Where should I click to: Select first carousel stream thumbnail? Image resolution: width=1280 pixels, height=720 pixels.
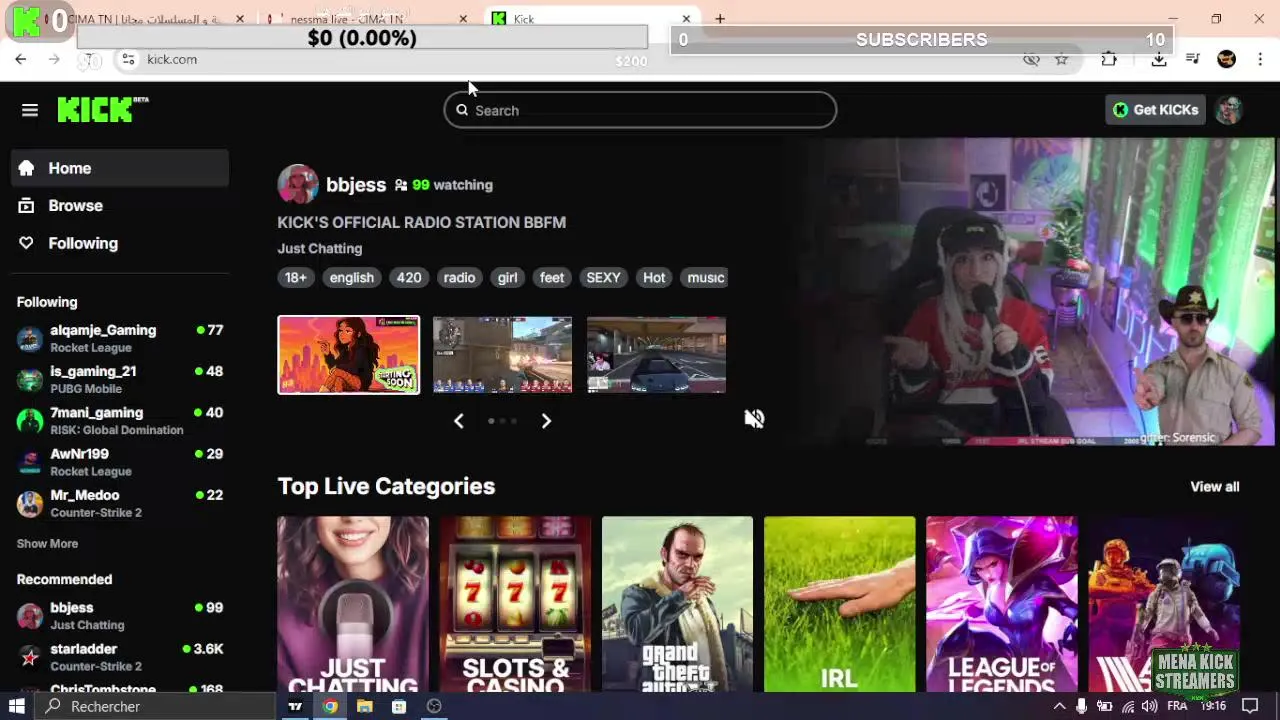pyautogui.click(x=349, y=355)
